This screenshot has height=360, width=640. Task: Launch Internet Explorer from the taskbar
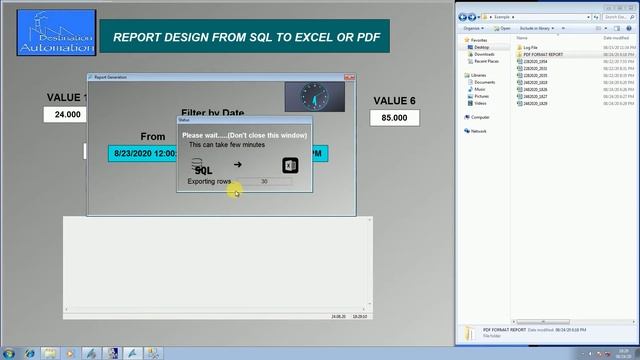tap(29, 353)
